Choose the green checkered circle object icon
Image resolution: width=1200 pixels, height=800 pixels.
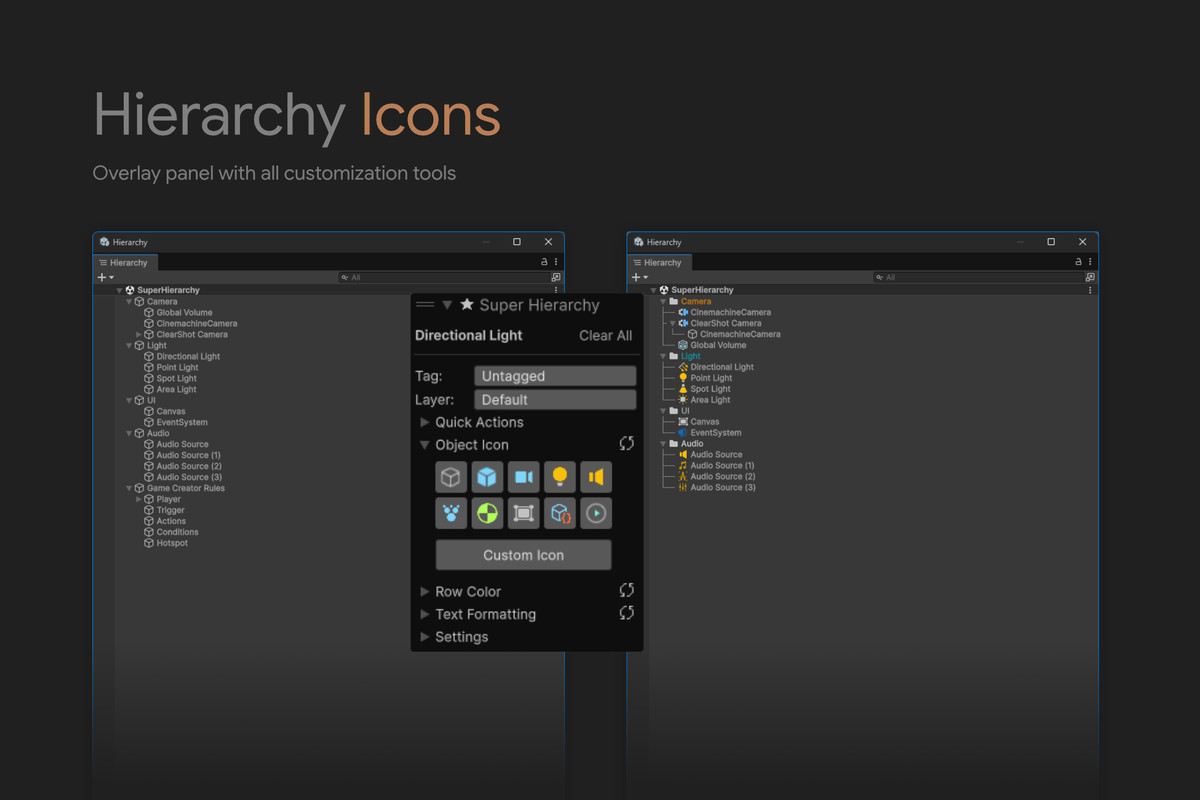tap(487, 513)
